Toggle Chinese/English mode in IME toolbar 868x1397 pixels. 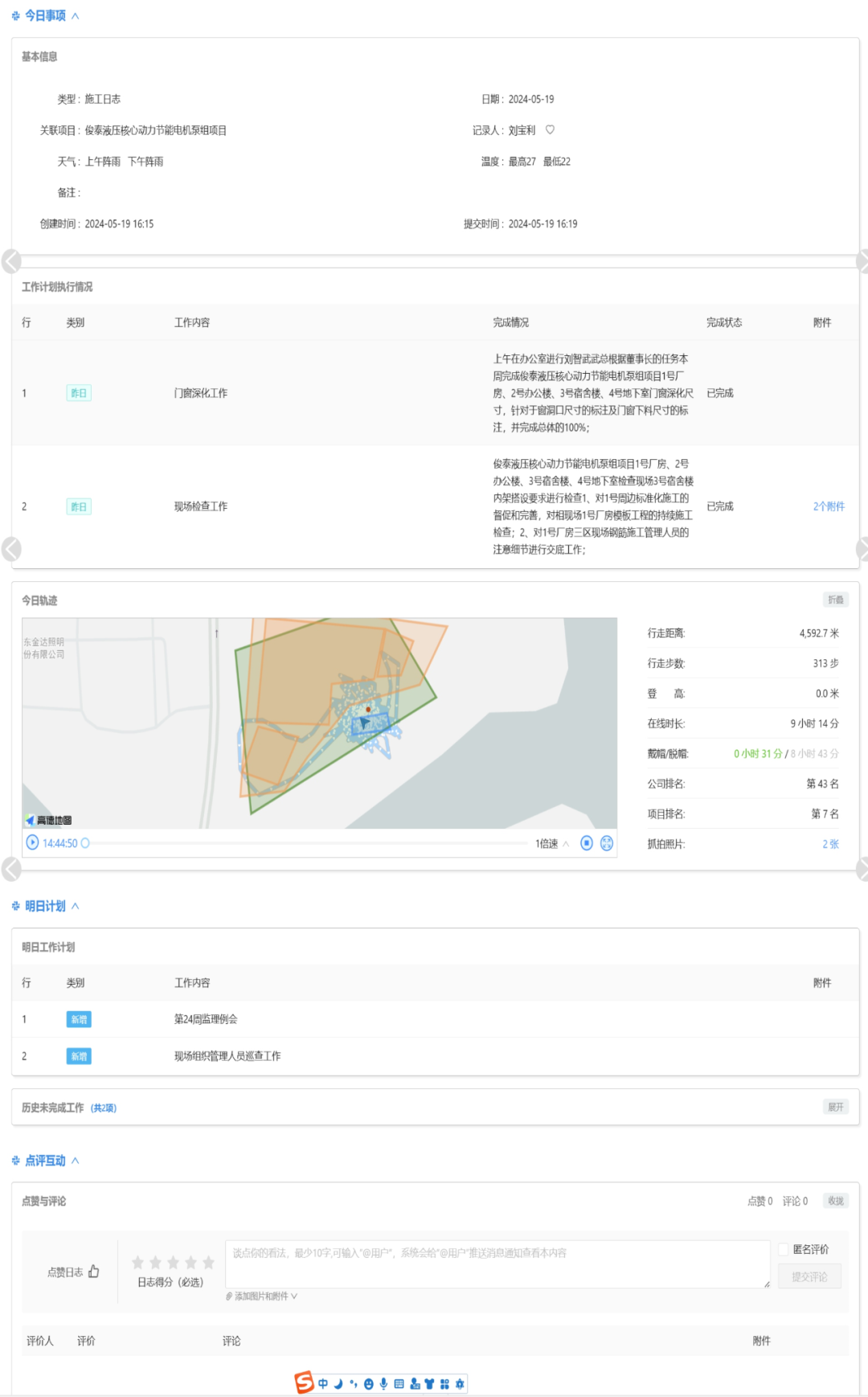(323, 1383)
